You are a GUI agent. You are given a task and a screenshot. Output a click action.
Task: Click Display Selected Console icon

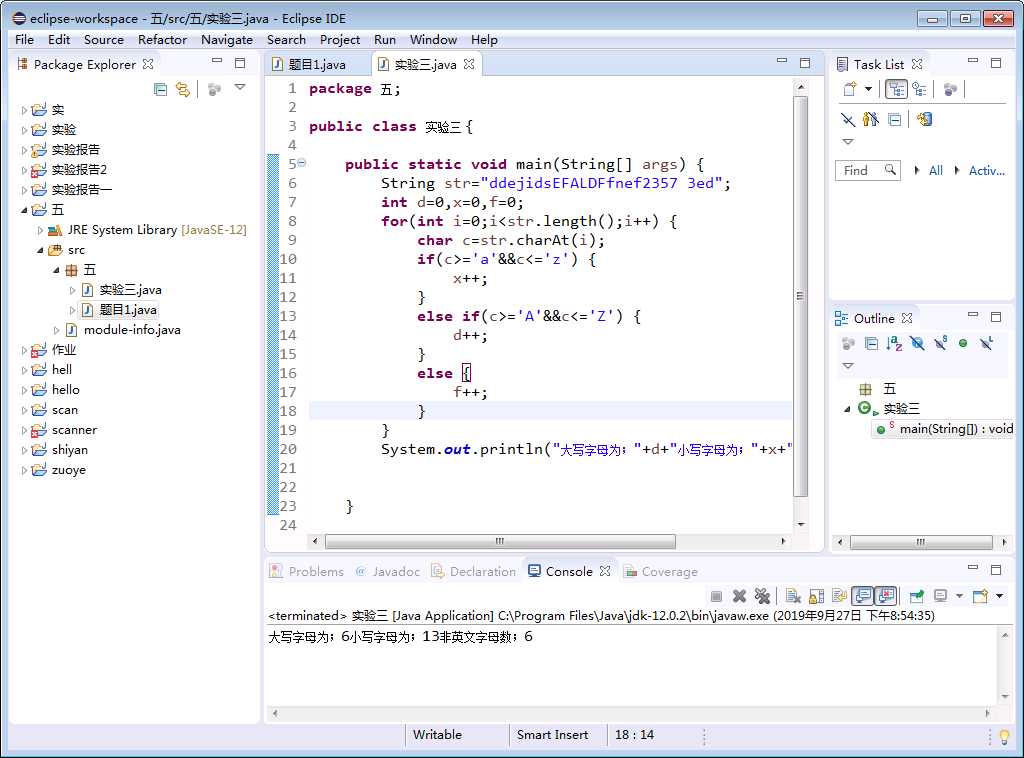pos(940,596)
